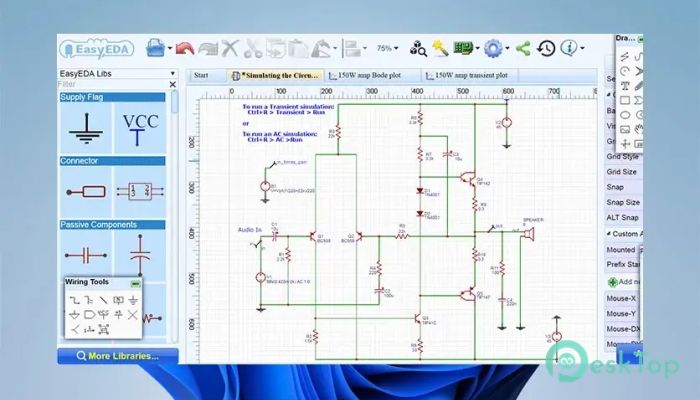Switch to Simulating the Circuit tab
The image size is (700, 400).
pos(275,76)
